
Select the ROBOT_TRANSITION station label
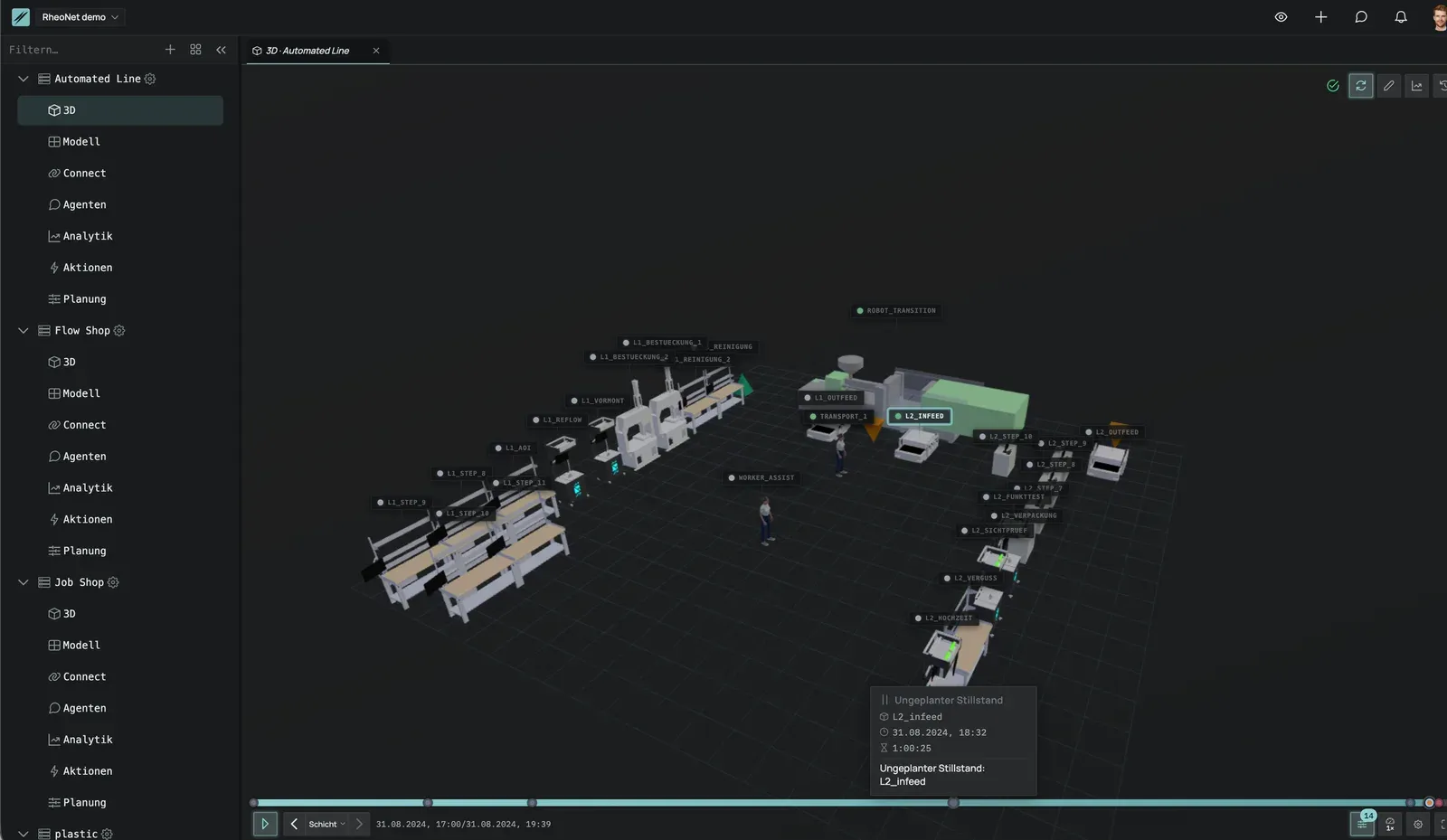tap(897, 311)
